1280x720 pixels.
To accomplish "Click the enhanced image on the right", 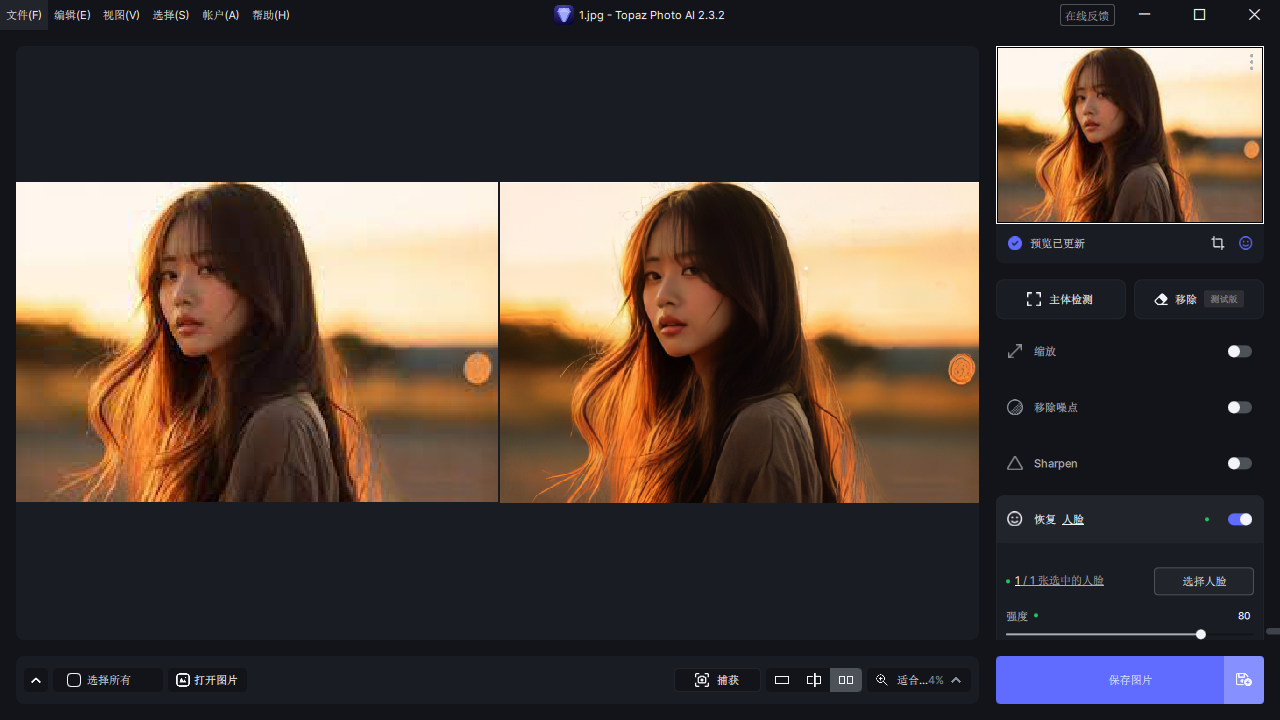I will click(739, 342).
